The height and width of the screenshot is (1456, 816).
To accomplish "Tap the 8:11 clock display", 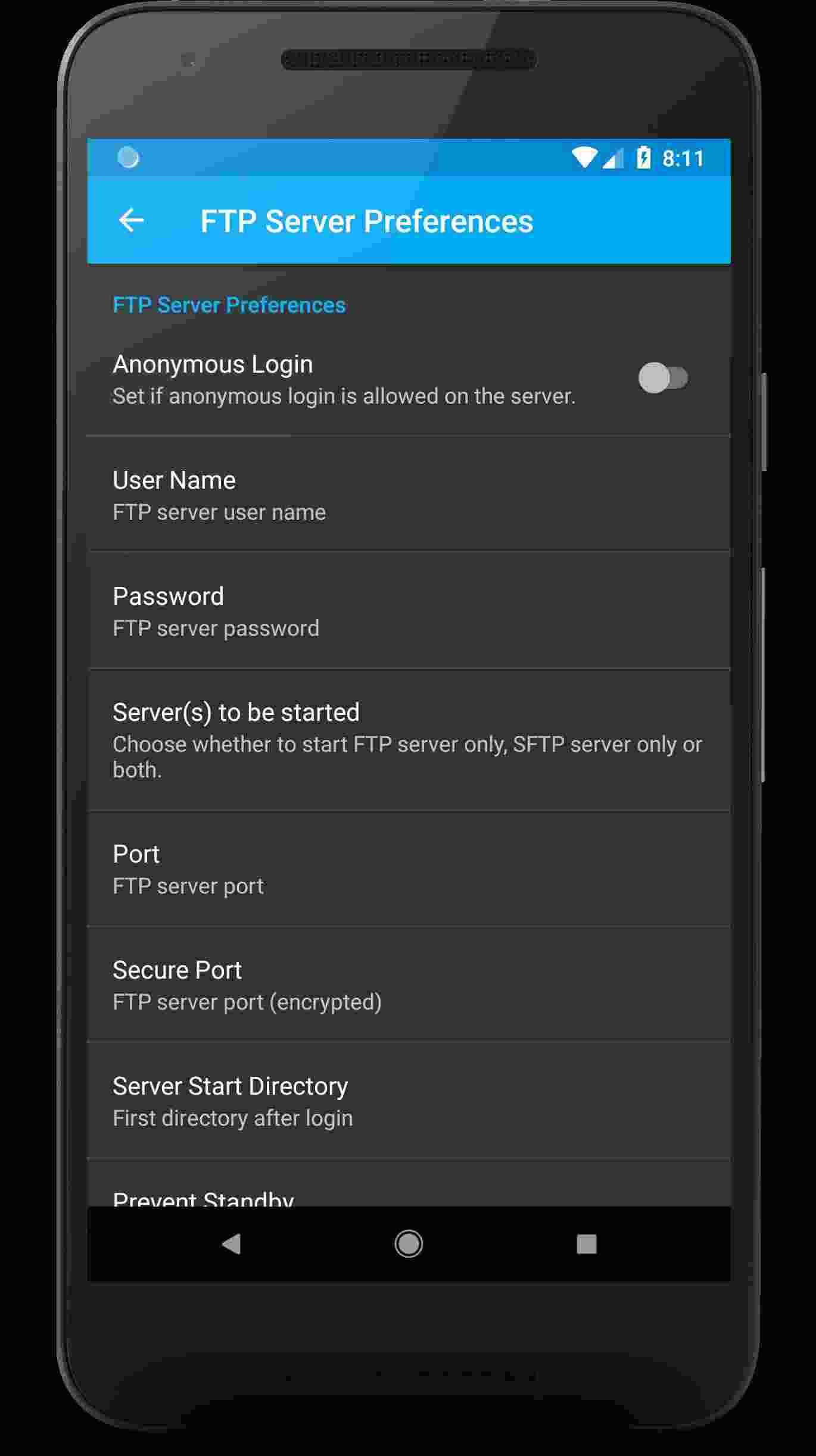I will click(683, 158).
